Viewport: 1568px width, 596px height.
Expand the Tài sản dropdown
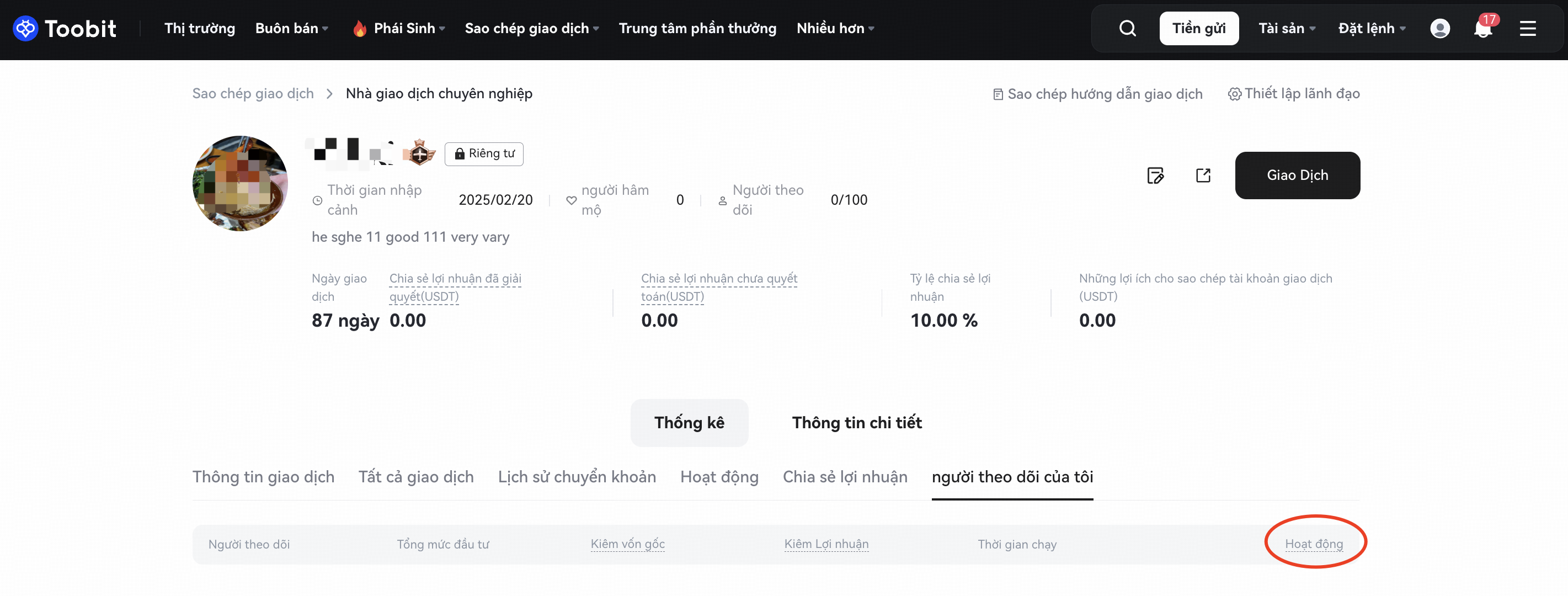(x=1286, y=29)
